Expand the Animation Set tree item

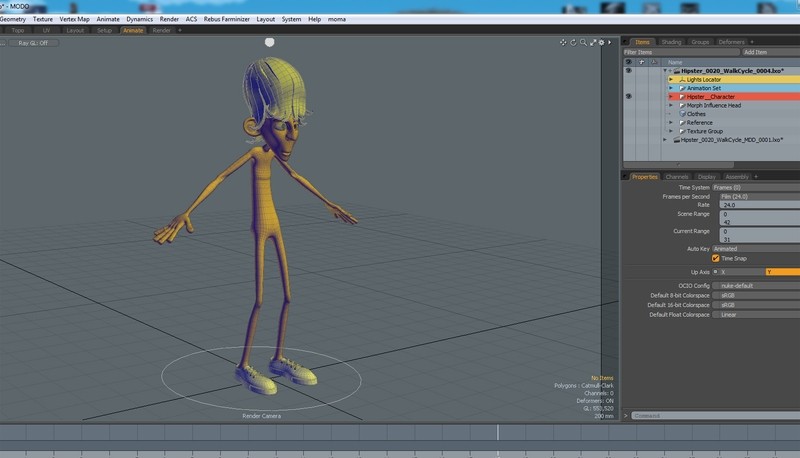[671, 88]
